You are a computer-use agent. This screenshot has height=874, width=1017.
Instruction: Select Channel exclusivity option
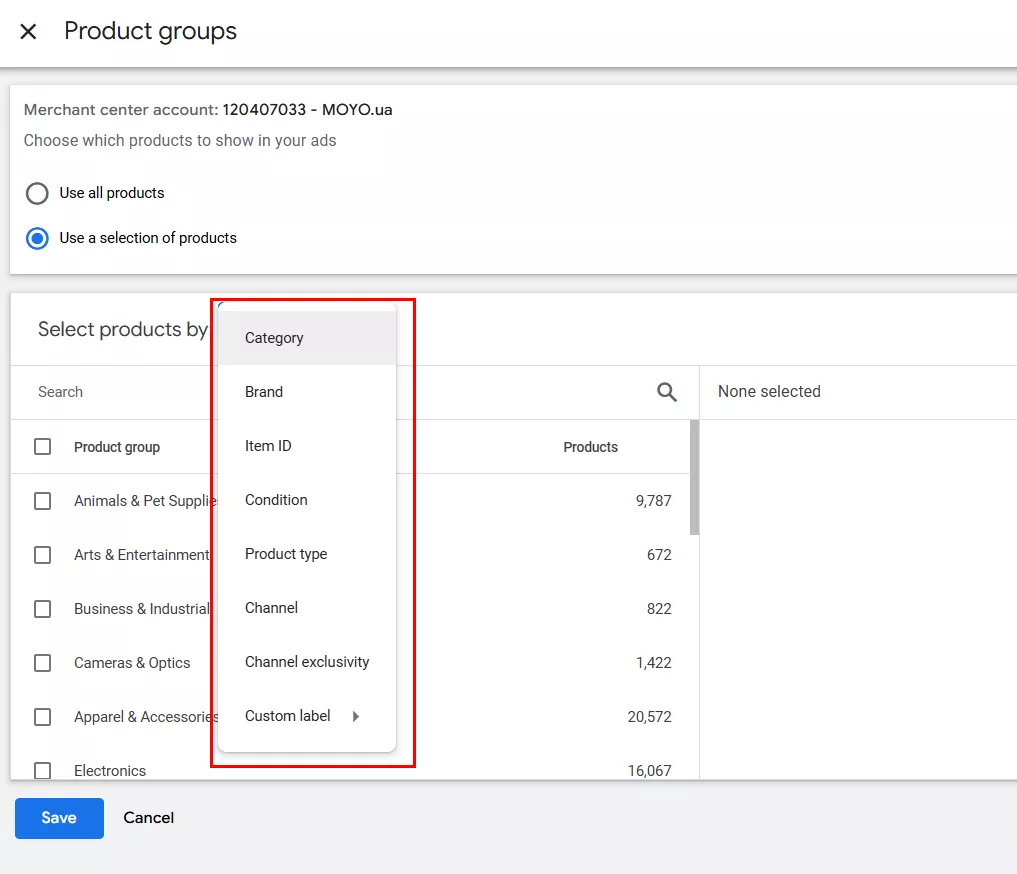(307, 662)
